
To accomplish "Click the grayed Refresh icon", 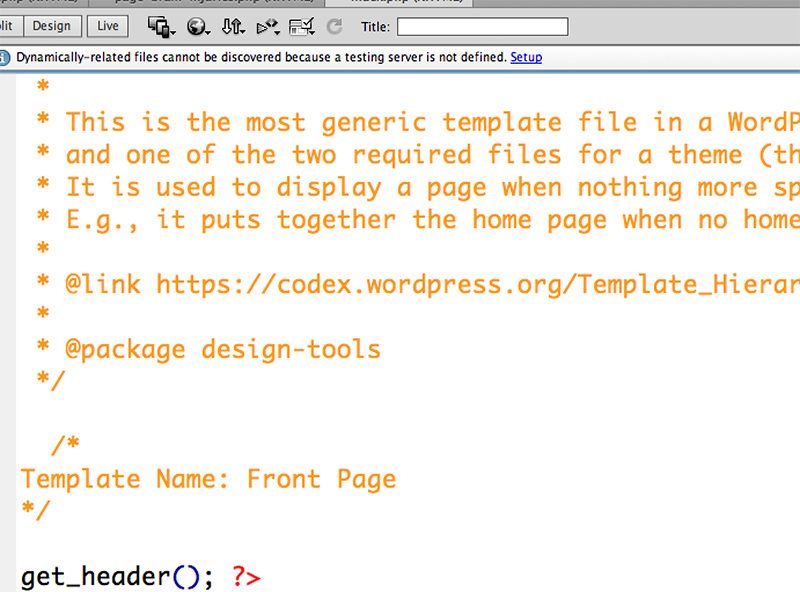I will point(334,26).
